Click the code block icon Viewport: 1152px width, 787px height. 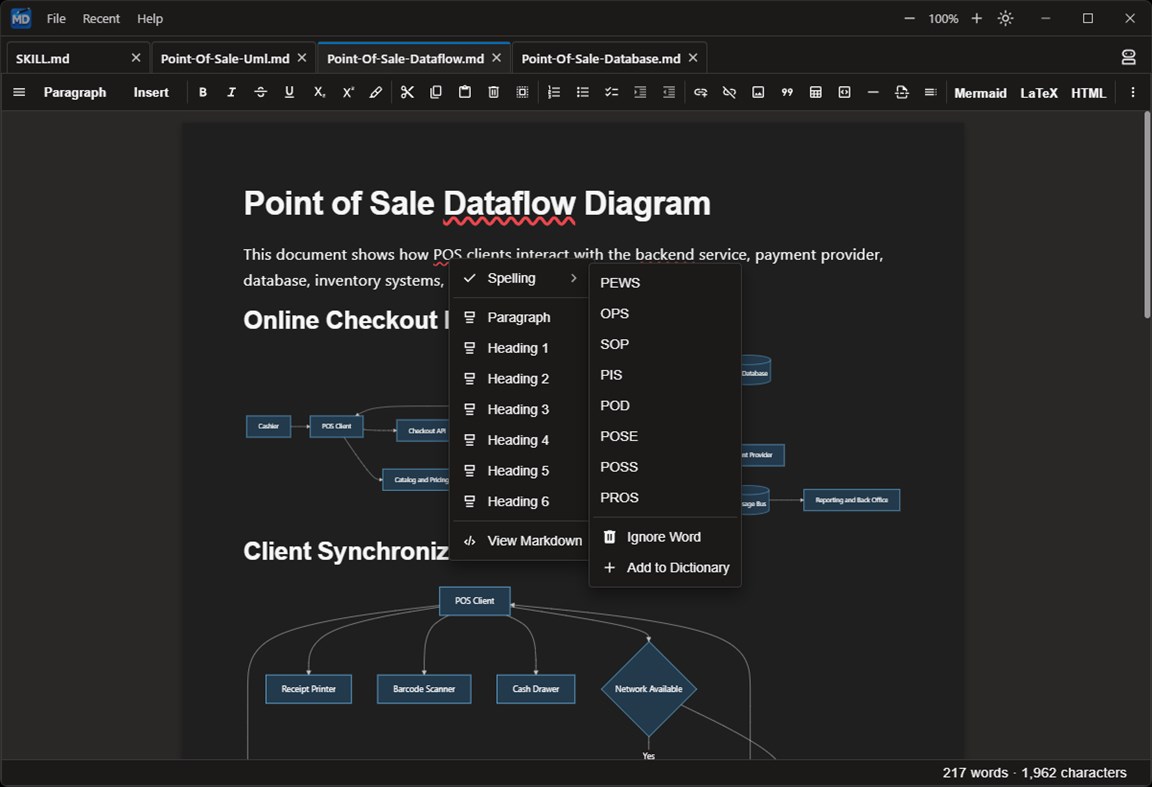(844, 92)
